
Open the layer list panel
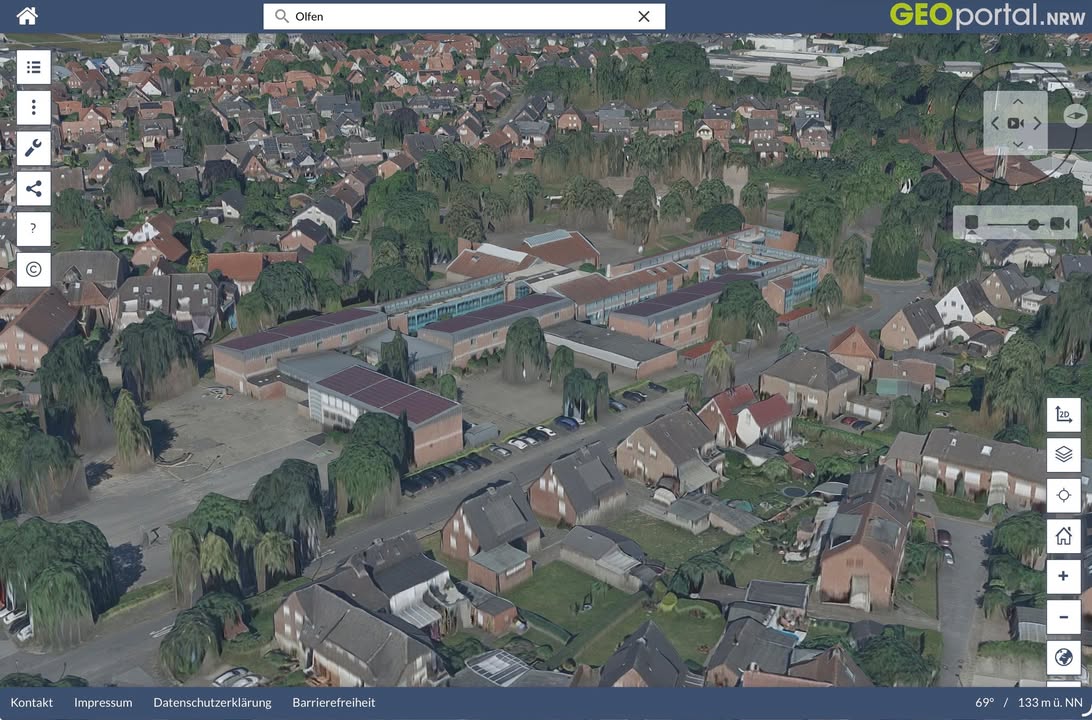[33, 67]
